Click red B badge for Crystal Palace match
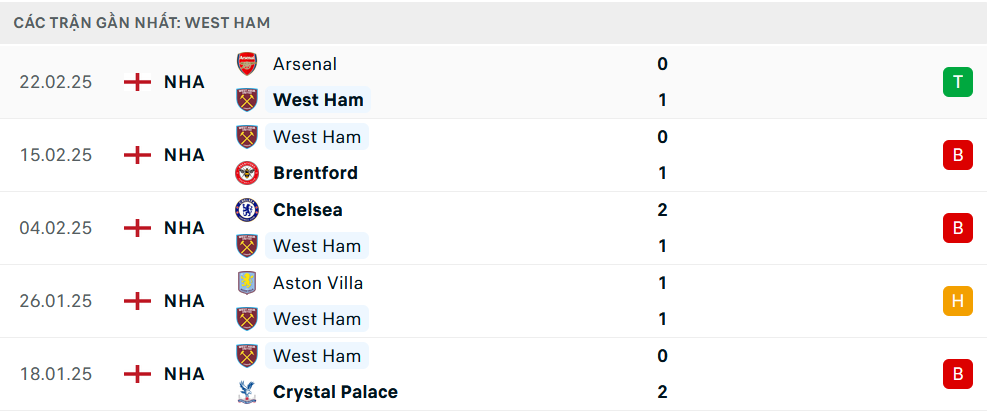Screen dimensions: 987x413 click(x=957, y=374)
